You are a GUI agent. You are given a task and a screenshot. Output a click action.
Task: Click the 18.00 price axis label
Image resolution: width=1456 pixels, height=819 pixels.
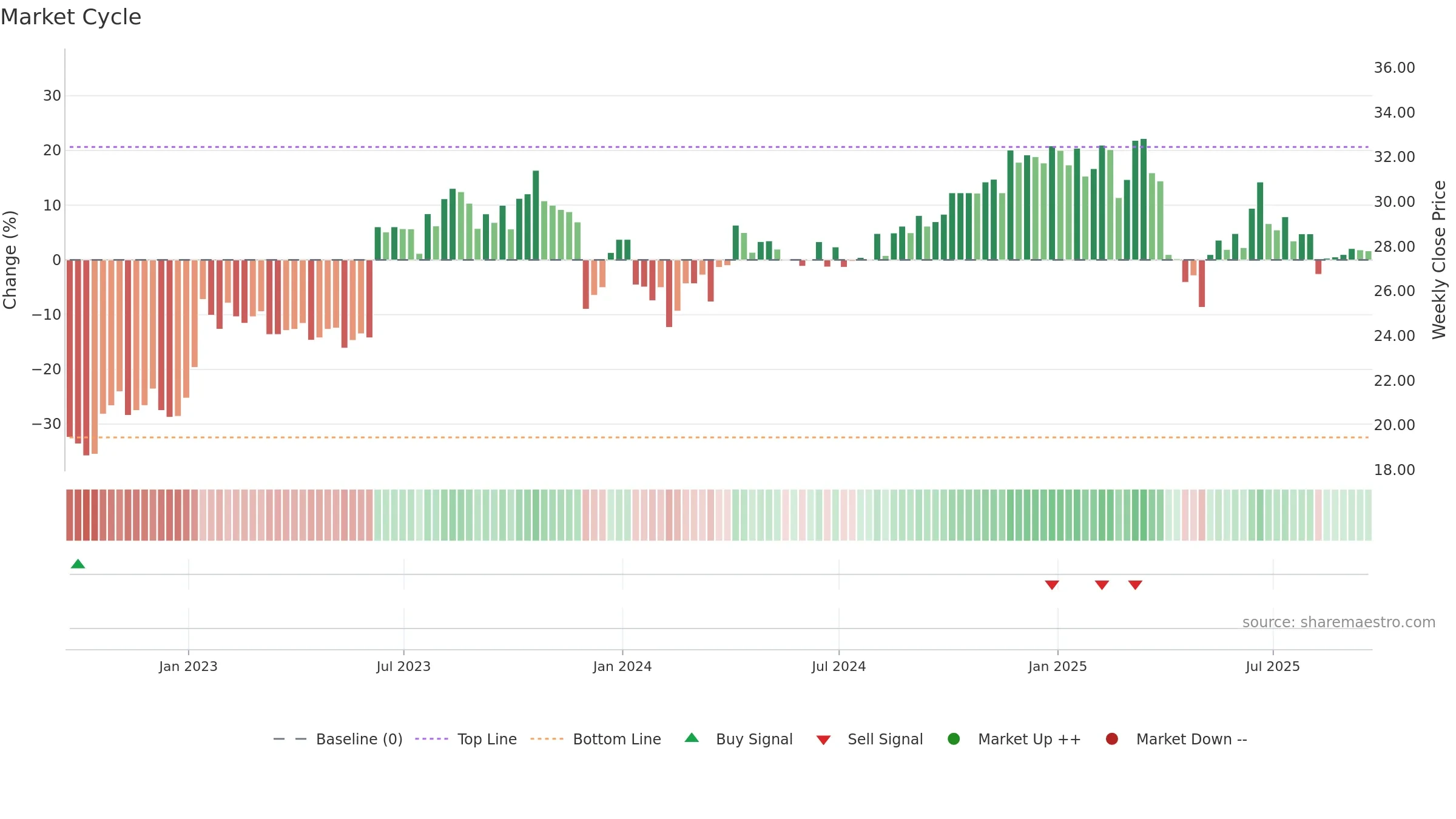click(x=1394, y=470)
